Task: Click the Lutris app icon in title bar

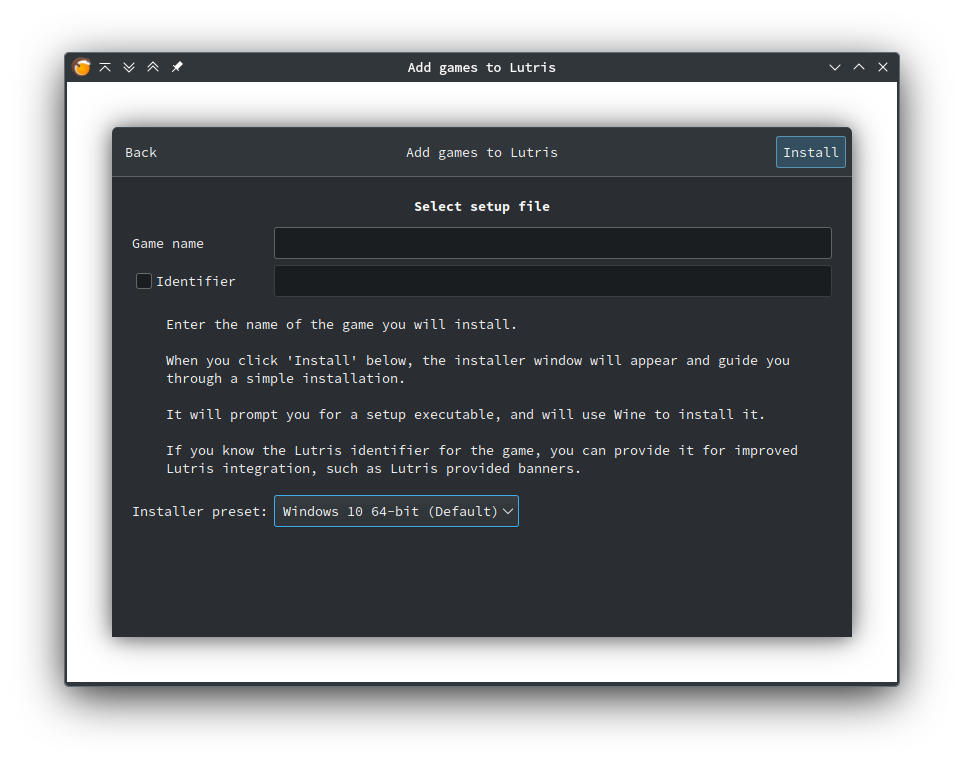Action: 81,67
